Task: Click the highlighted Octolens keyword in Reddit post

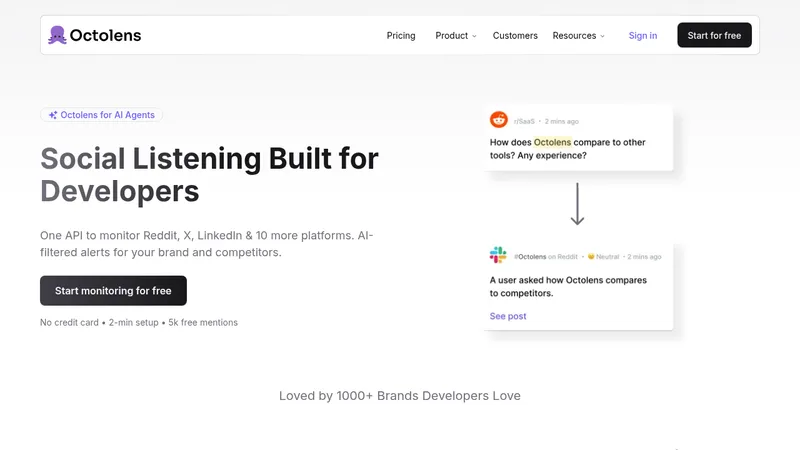Action: click(553, 142)
